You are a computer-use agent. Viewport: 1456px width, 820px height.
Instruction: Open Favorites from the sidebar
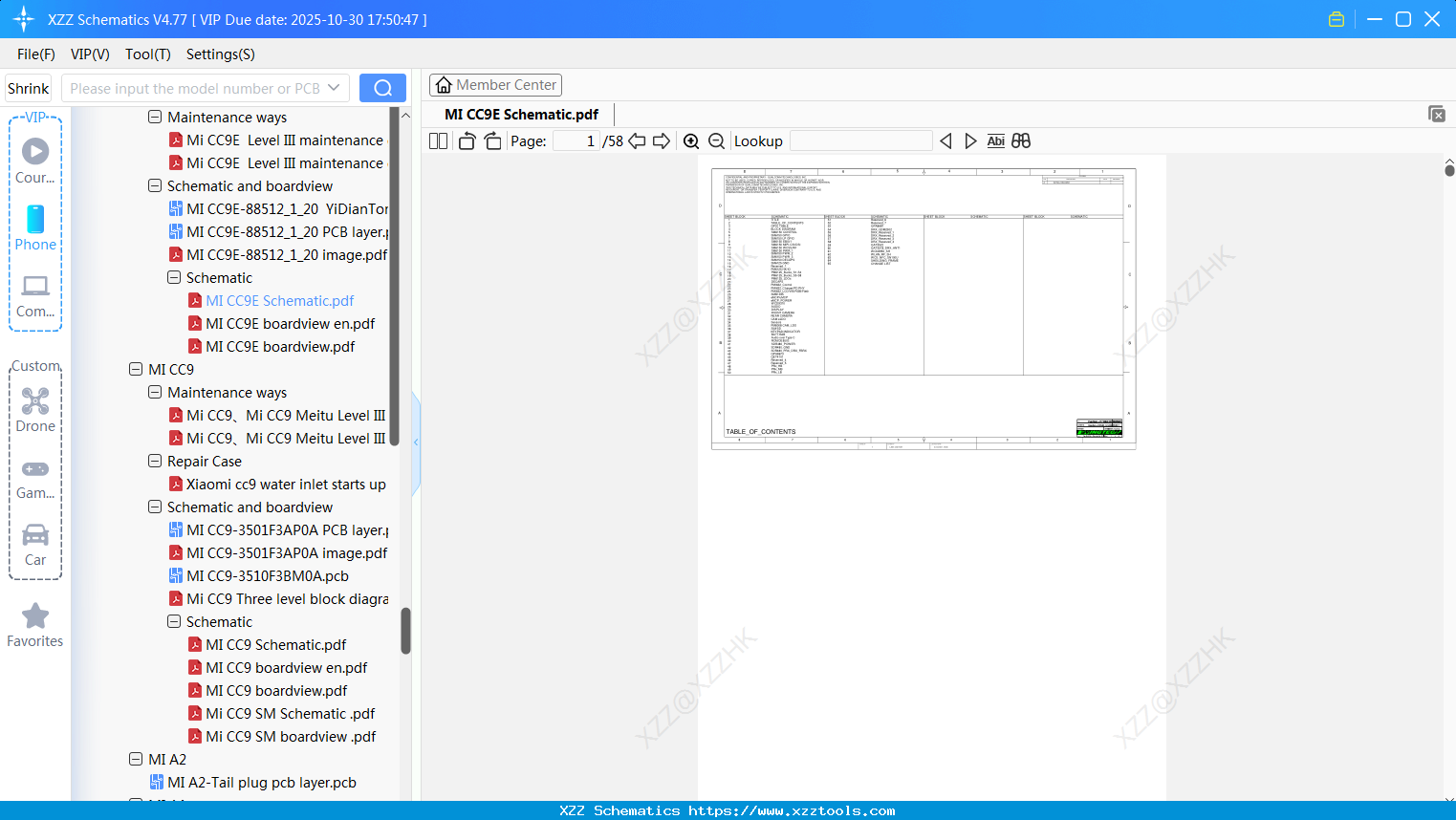click(x=35, y=625)
